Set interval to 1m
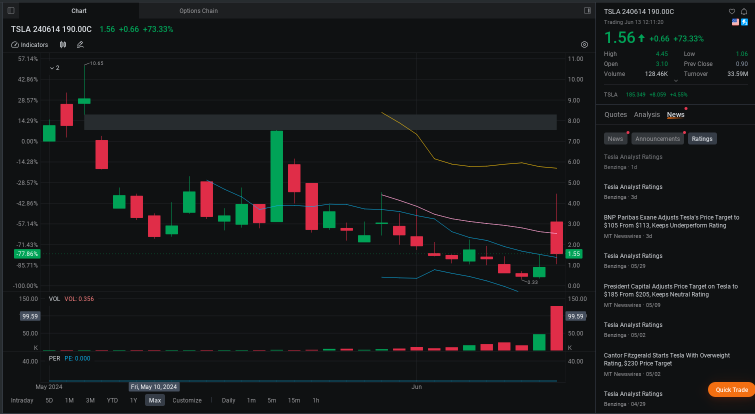 click(251, 401)
